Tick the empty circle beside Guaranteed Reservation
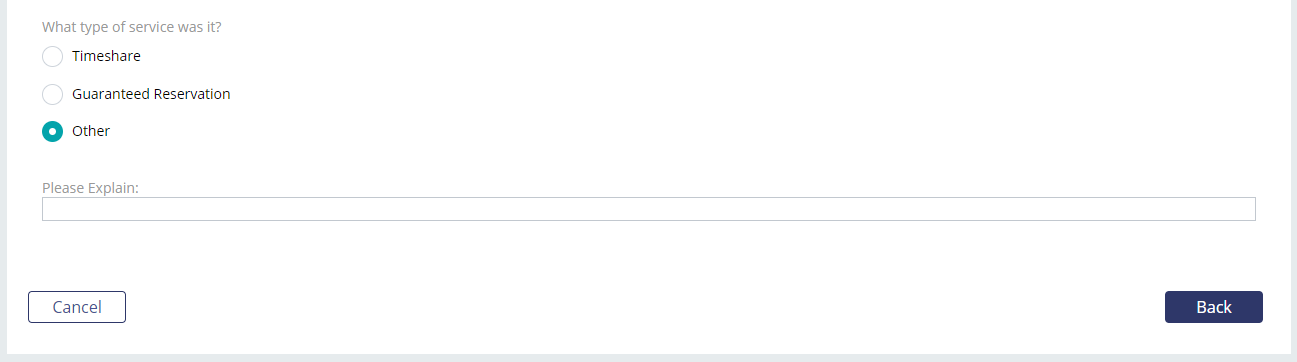 52,94
